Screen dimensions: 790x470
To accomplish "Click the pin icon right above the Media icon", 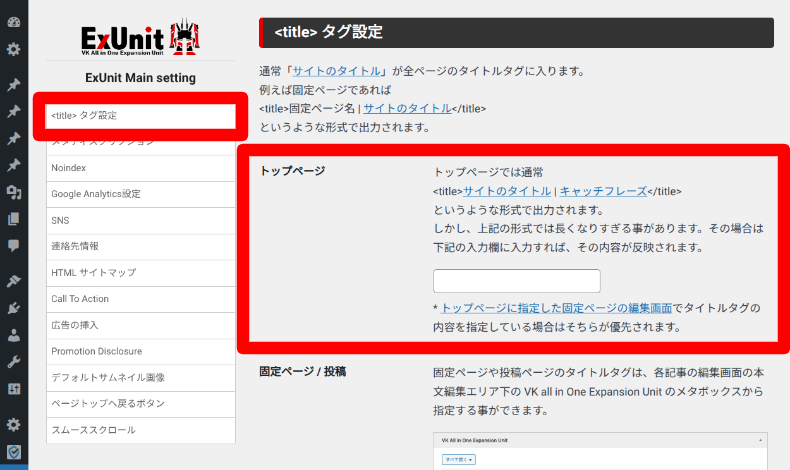I will pyautogui.click(x=14, y=165).
